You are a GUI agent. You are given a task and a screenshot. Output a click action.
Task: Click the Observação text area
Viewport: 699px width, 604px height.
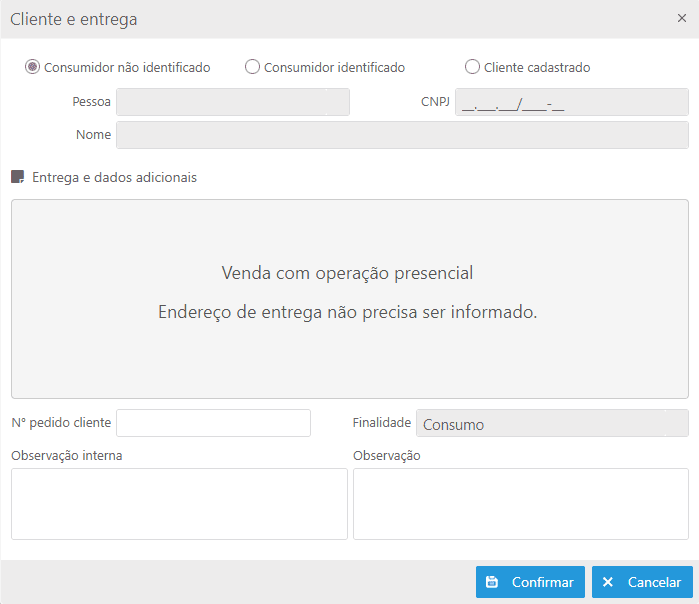pos(521,504)
